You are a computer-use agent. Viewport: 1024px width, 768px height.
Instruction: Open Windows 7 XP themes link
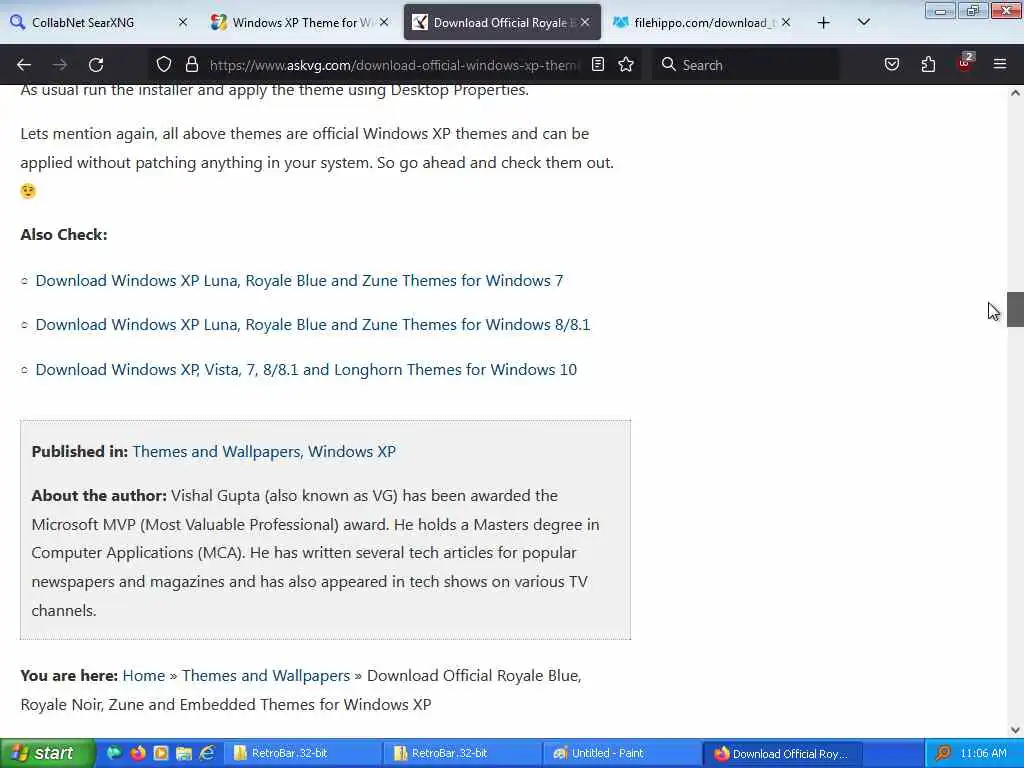(x=299, y=281)
